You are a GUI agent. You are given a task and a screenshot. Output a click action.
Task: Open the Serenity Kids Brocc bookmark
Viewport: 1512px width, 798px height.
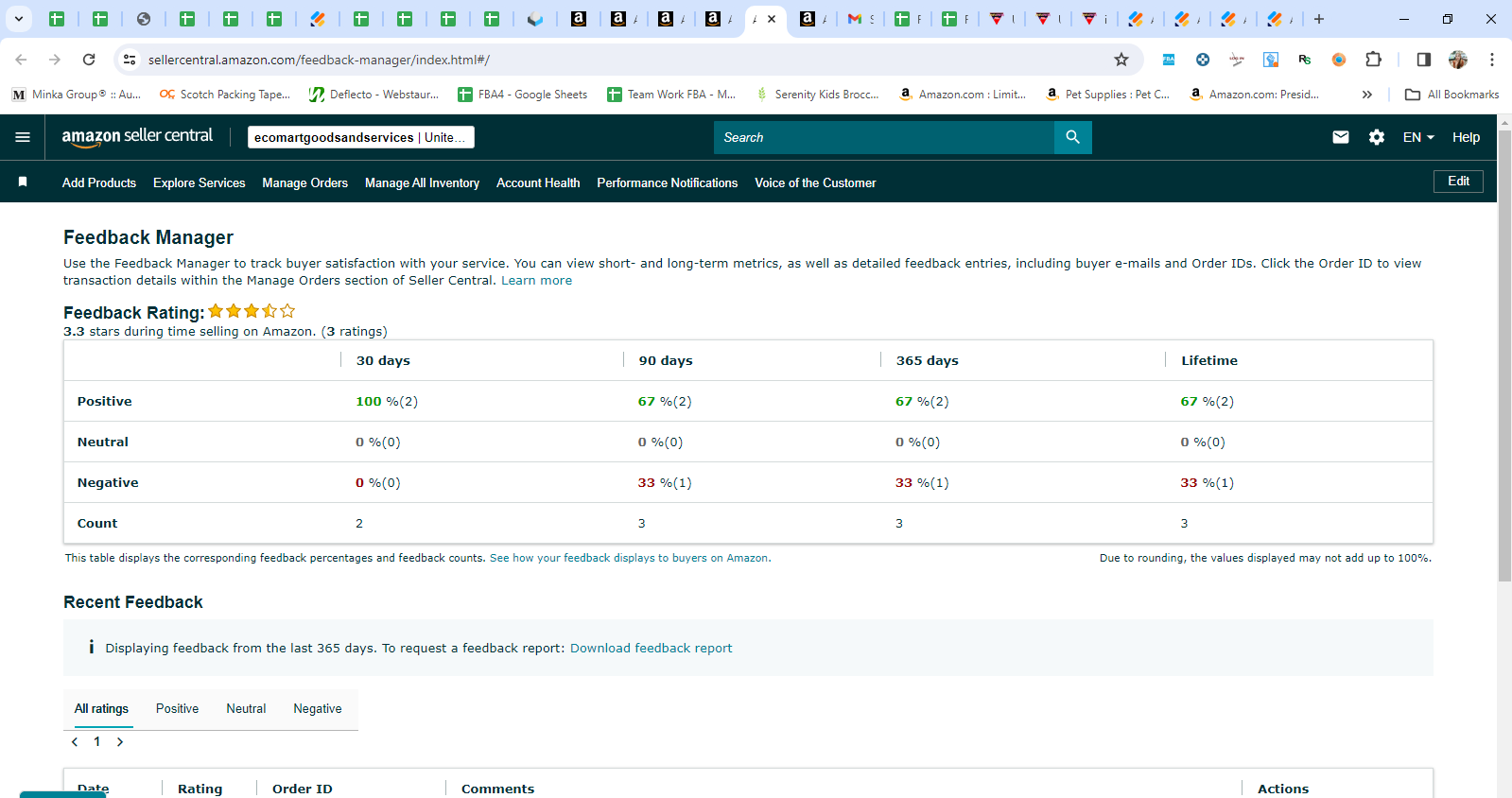(818, 95)
